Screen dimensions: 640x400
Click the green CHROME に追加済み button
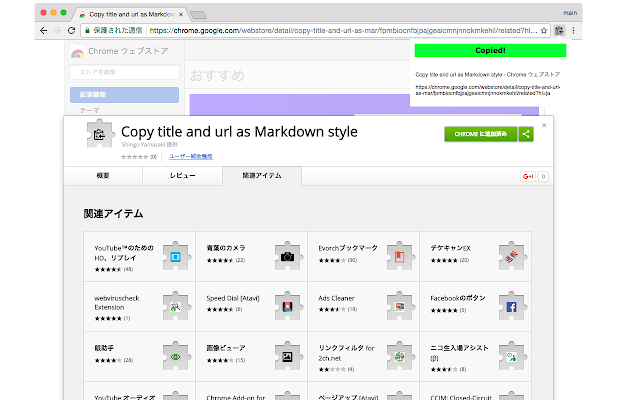tap(481, 134)
